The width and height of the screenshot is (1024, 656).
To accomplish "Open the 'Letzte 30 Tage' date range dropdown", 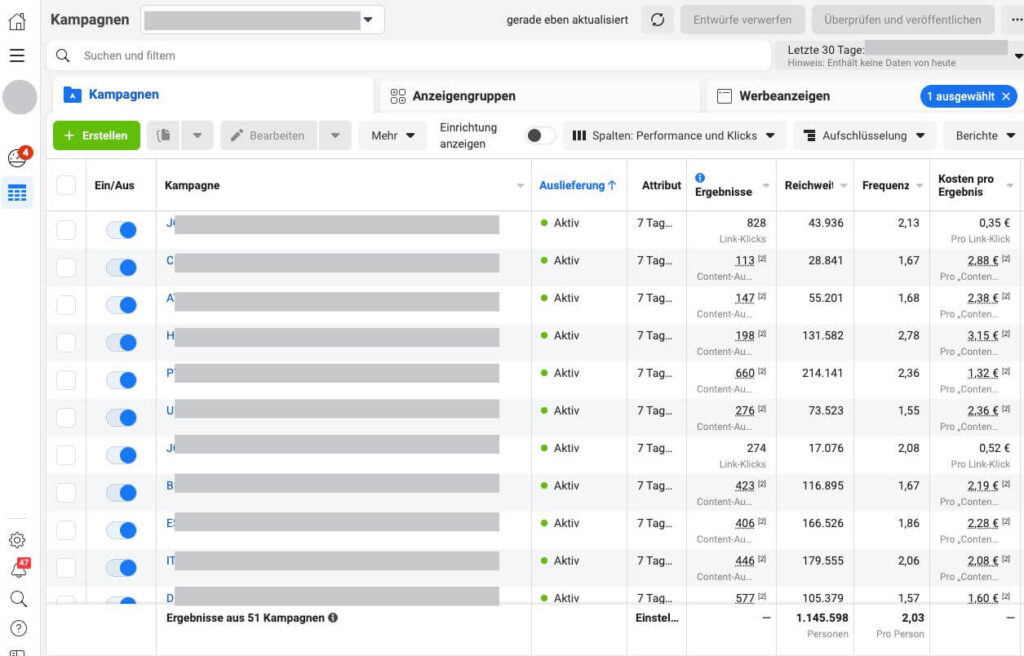I will 899,56.
